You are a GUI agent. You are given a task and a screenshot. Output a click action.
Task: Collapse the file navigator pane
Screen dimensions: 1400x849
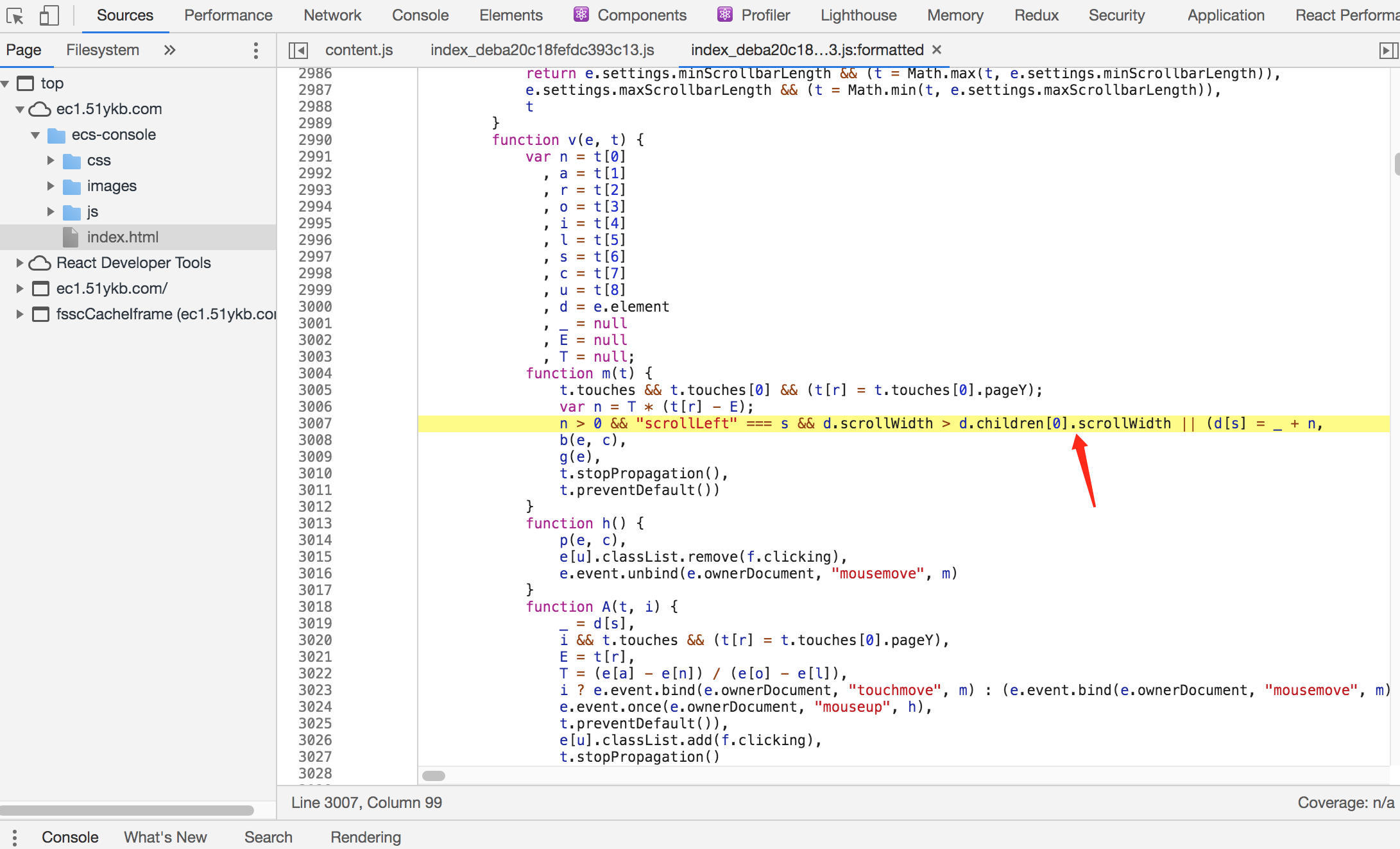[298, 49]
